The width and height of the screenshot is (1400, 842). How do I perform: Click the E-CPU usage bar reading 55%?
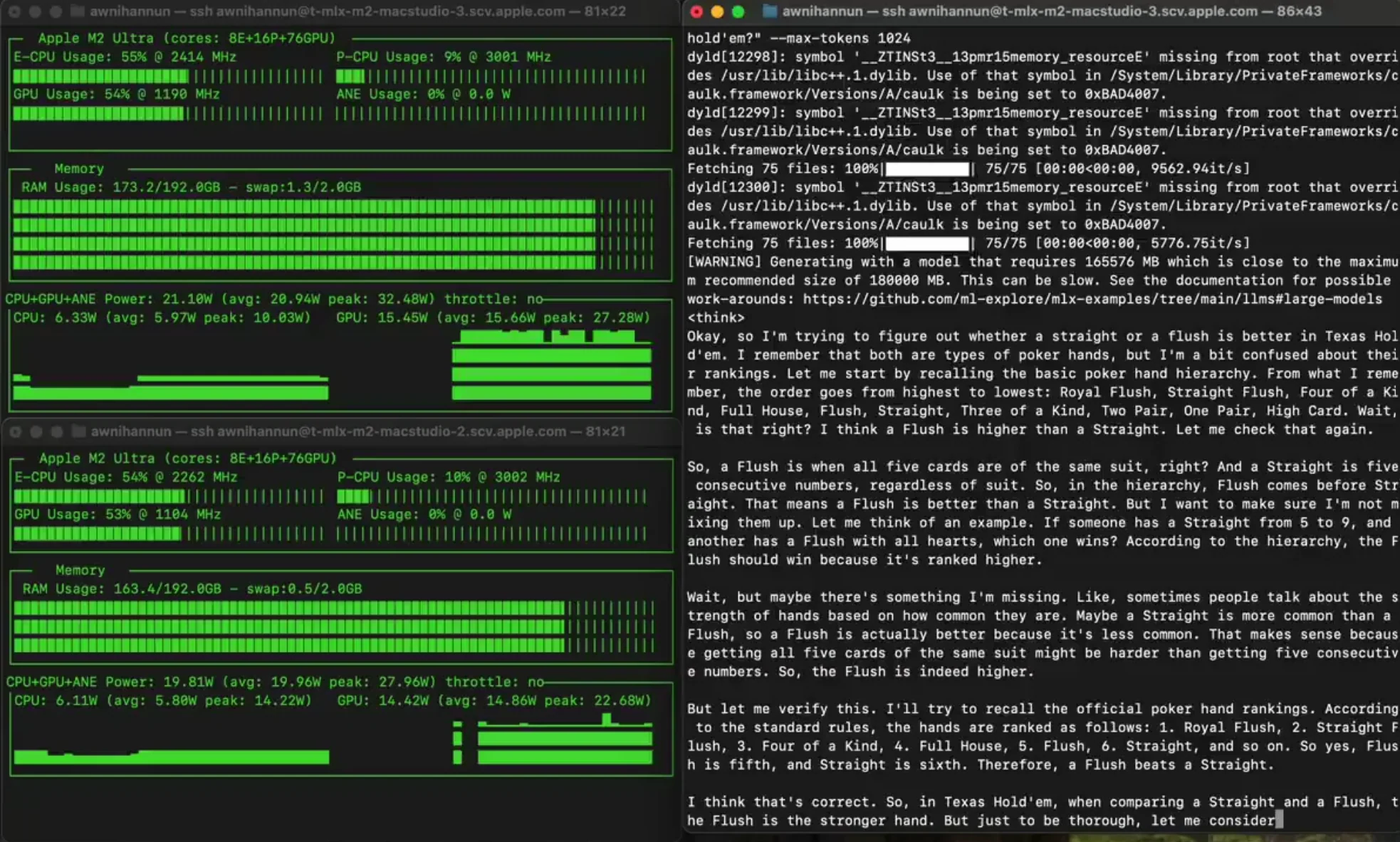(167, 75)
